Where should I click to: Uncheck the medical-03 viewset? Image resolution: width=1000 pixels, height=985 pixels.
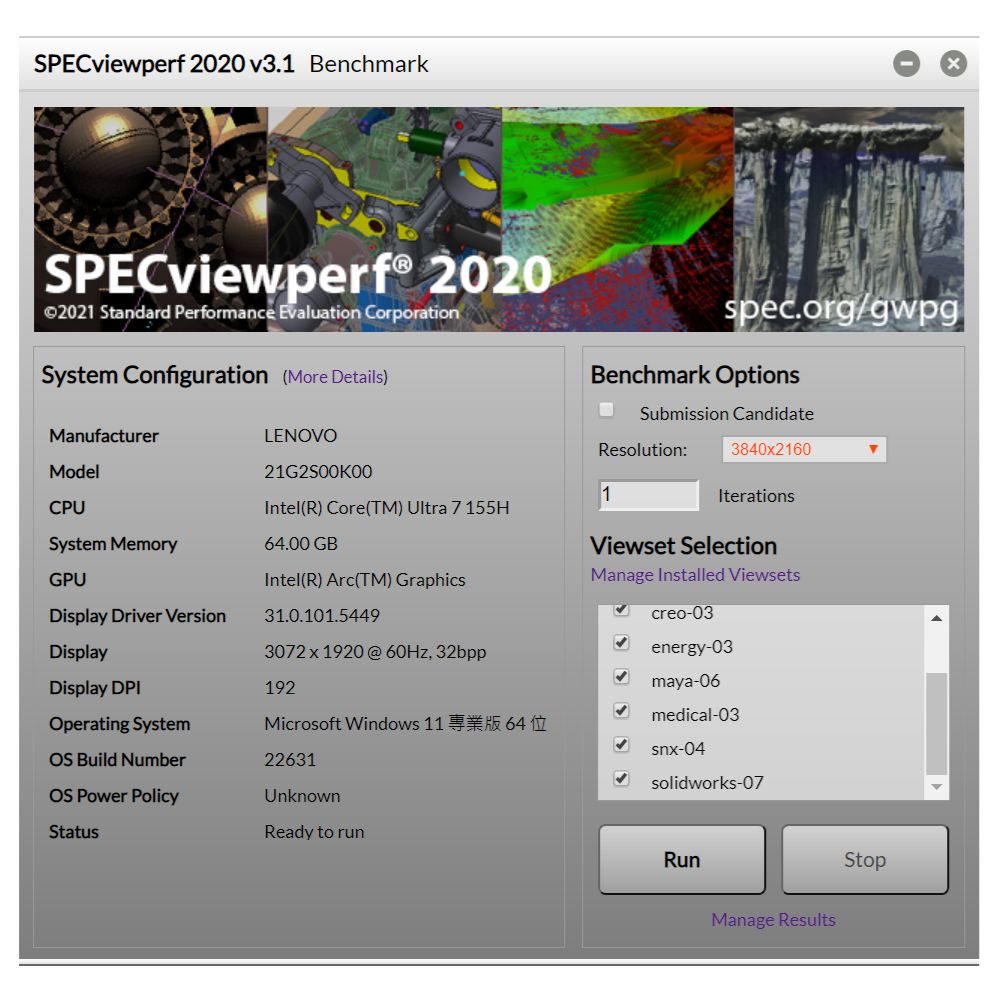pyautogui.click(x=621, y=710)
